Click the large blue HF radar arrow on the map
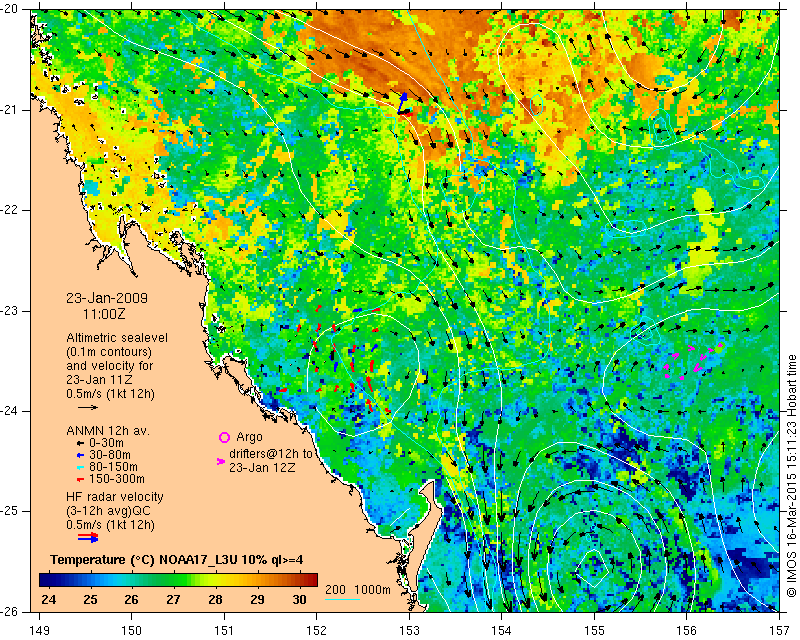The image size is (800, 640). pos(402,102)
